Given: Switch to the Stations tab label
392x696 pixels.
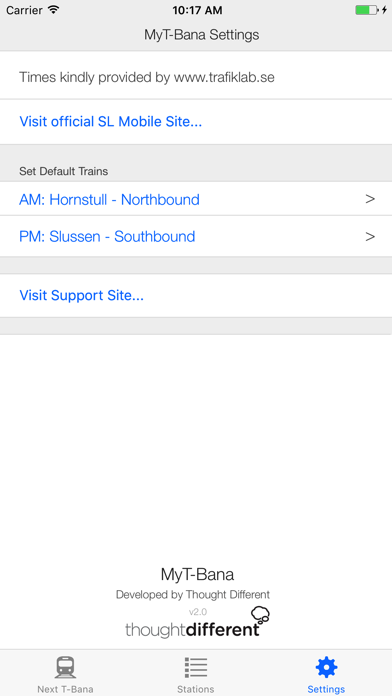Looking at the screenshot, I should [196, 689].
